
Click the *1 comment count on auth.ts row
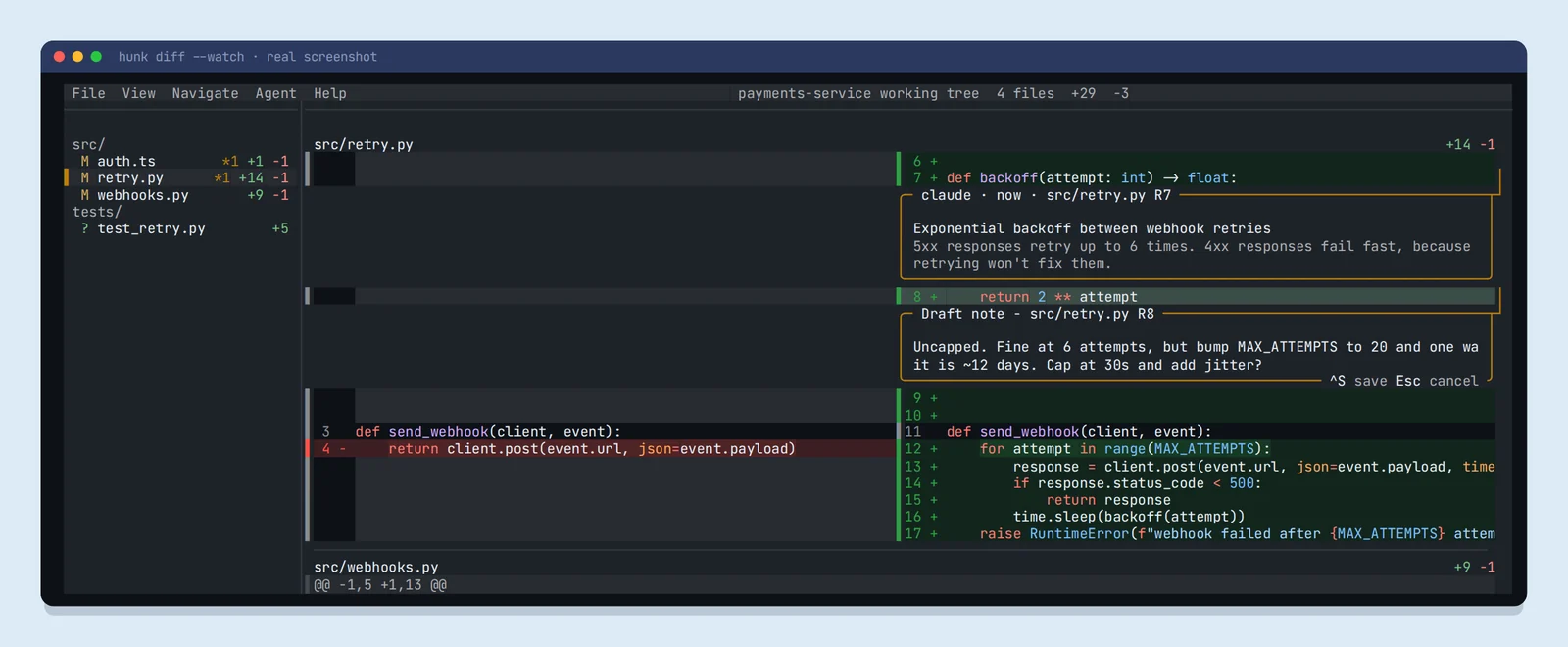pyautogui.click(x=230, y=161)
